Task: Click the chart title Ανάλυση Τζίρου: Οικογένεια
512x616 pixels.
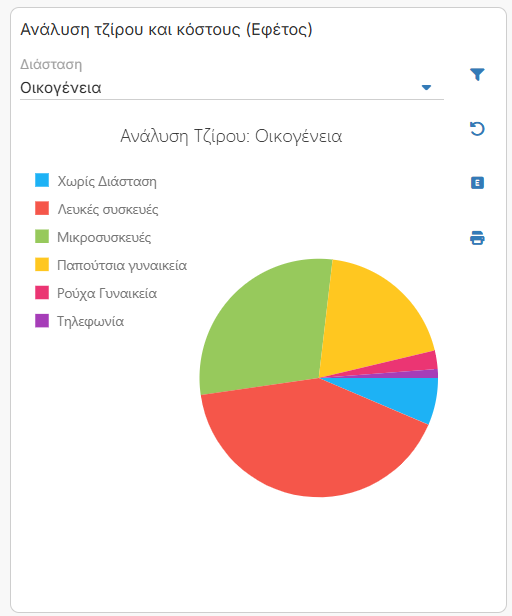Action: 231,136
